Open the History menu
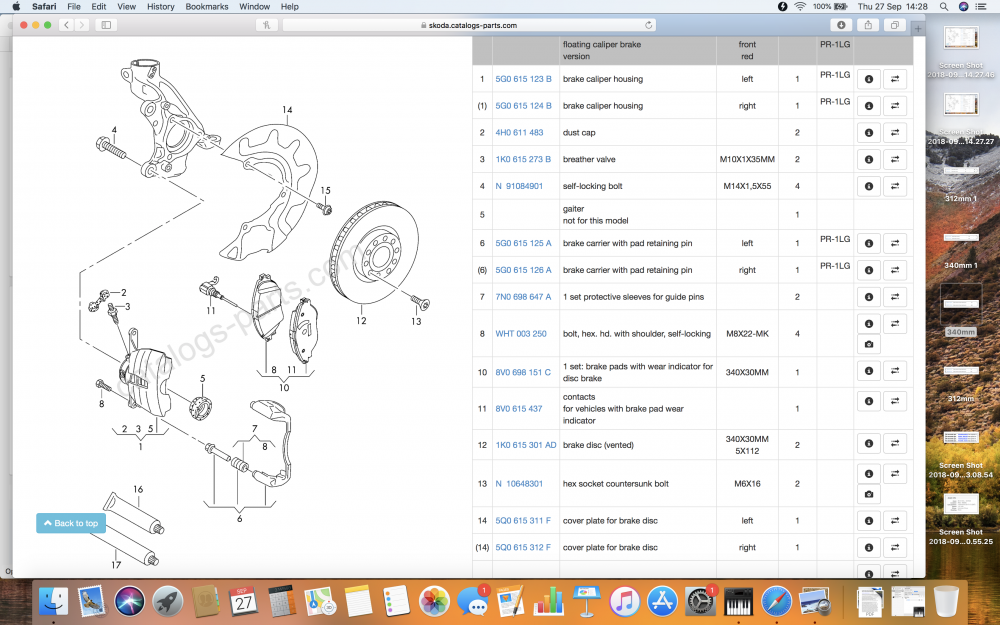The image size is (1000, 625). click(x=161, y=6)
